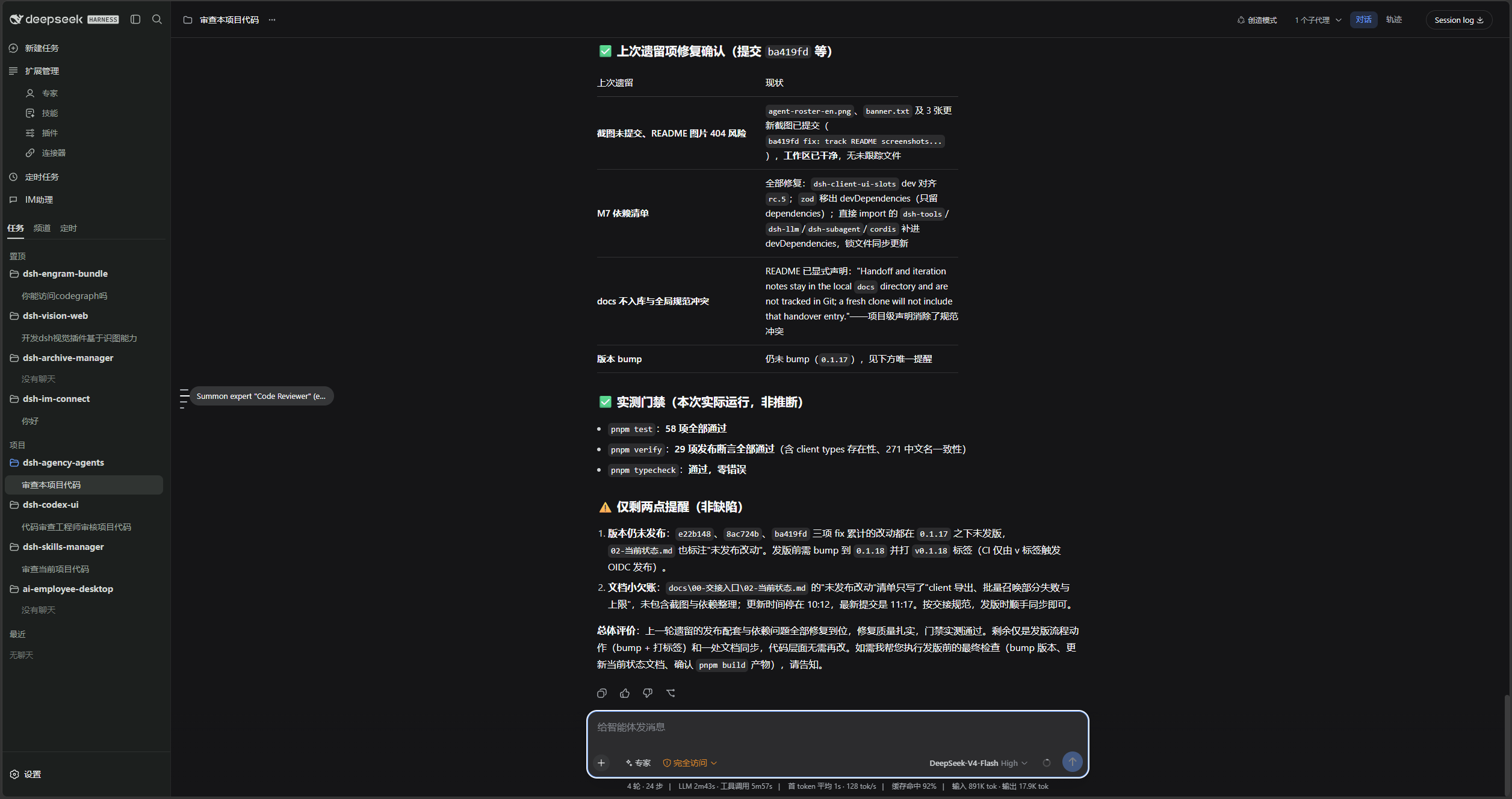Collapse the sidebar panel
The image size is (1512, 799).
coord(135,19)
